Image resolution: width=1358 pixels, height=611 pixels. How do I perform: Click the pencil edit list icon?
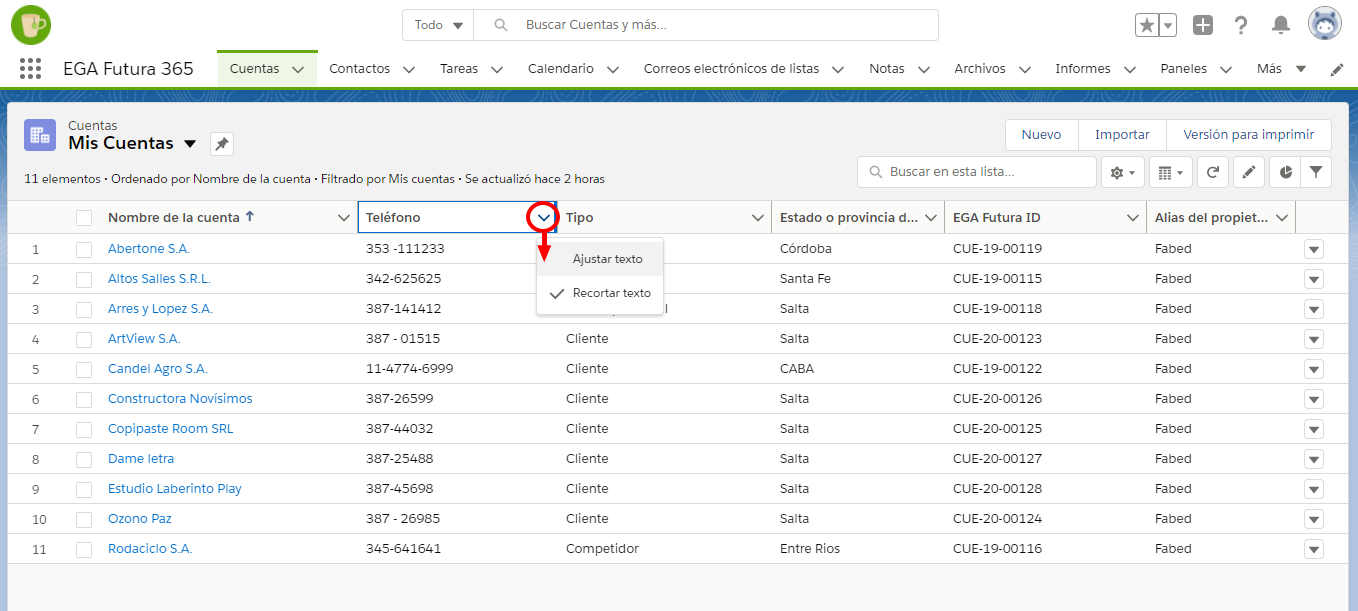[x=1248, y=172]
